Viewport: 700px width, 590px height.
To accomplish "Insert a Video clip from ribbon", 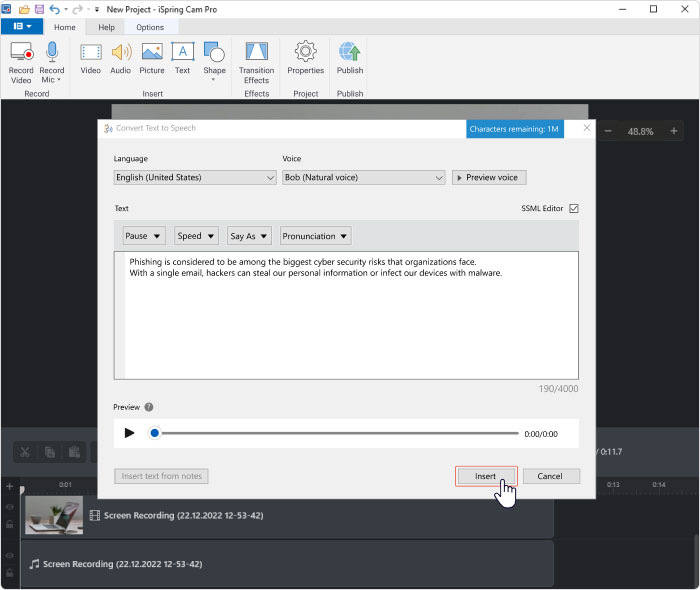I will pos(91,53).
